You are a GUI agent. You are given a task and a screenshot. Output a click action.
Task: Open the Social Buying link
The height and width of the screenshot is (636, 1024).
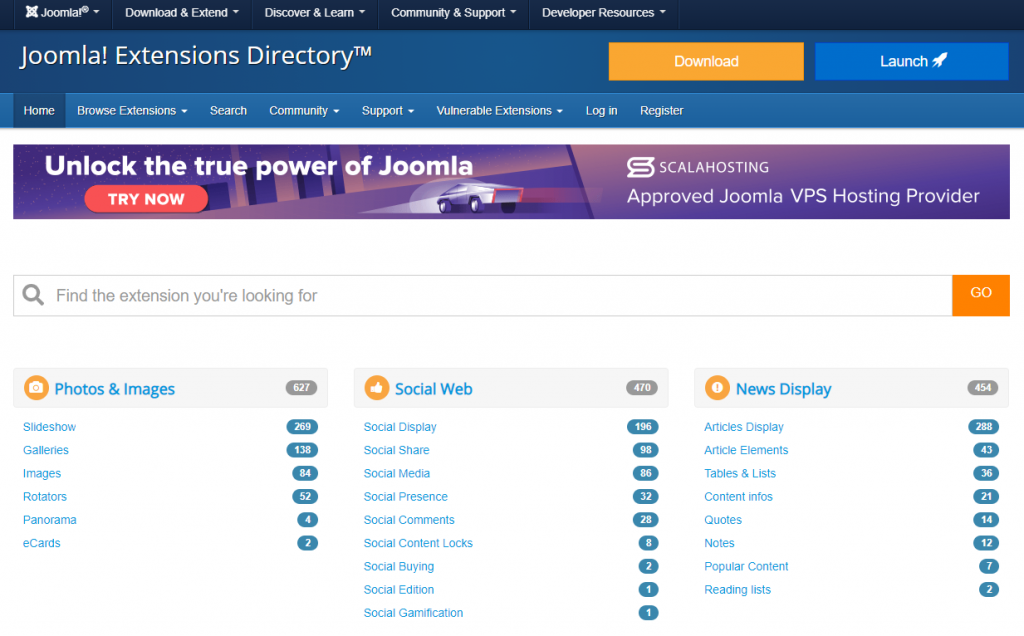pyautogui.click(x=398, y=566)
